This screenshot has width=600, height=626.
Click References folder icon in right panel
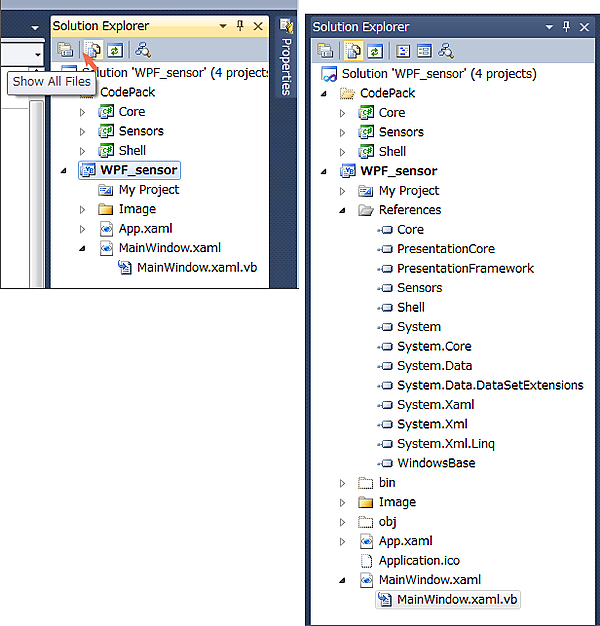(366, 210)
